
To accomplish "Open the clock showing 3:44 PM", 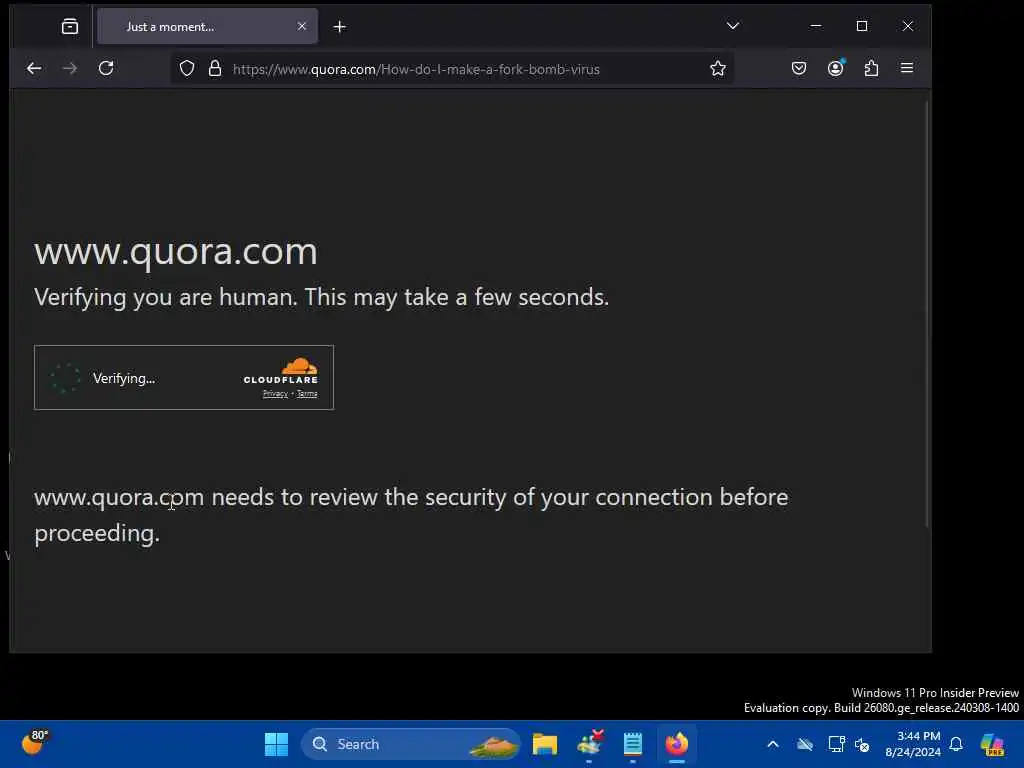I will pos(912,744).
